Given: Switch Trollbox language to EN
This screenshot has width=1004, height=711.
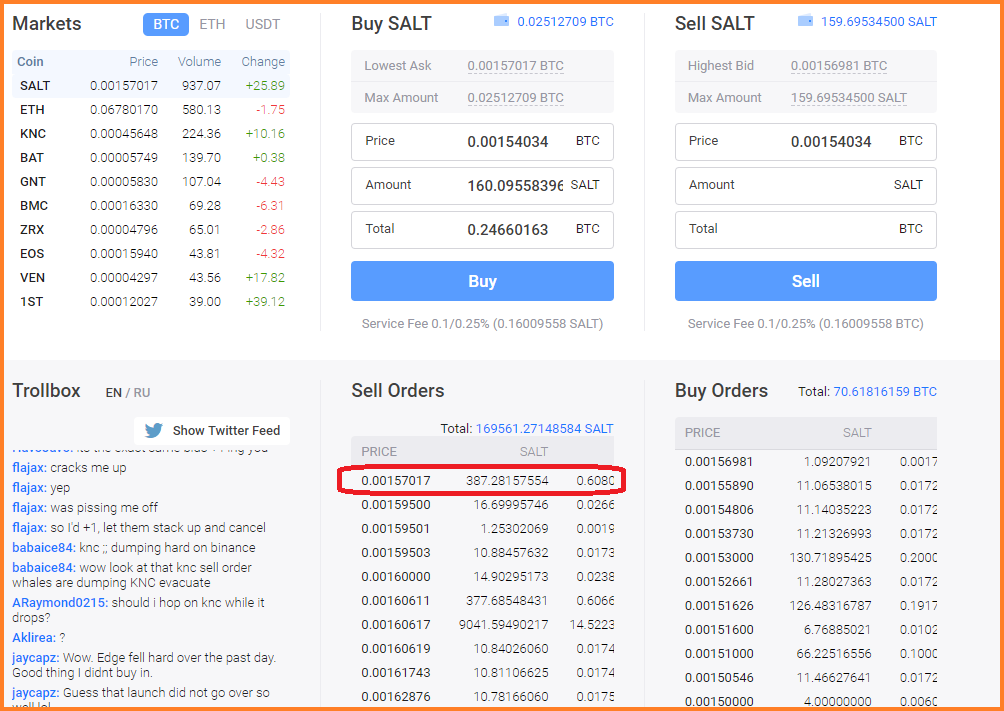Looking at the screenshot, I should pos(113,393).
